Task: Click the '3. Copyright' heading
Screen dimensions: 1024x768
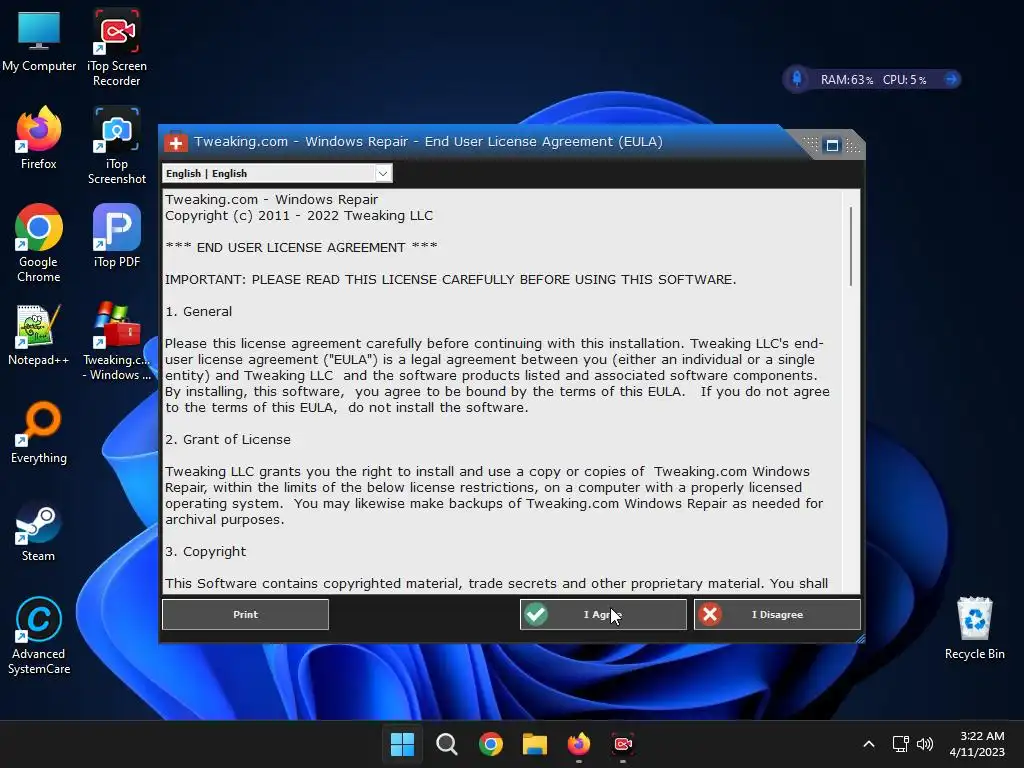Action: pos(205,551)
